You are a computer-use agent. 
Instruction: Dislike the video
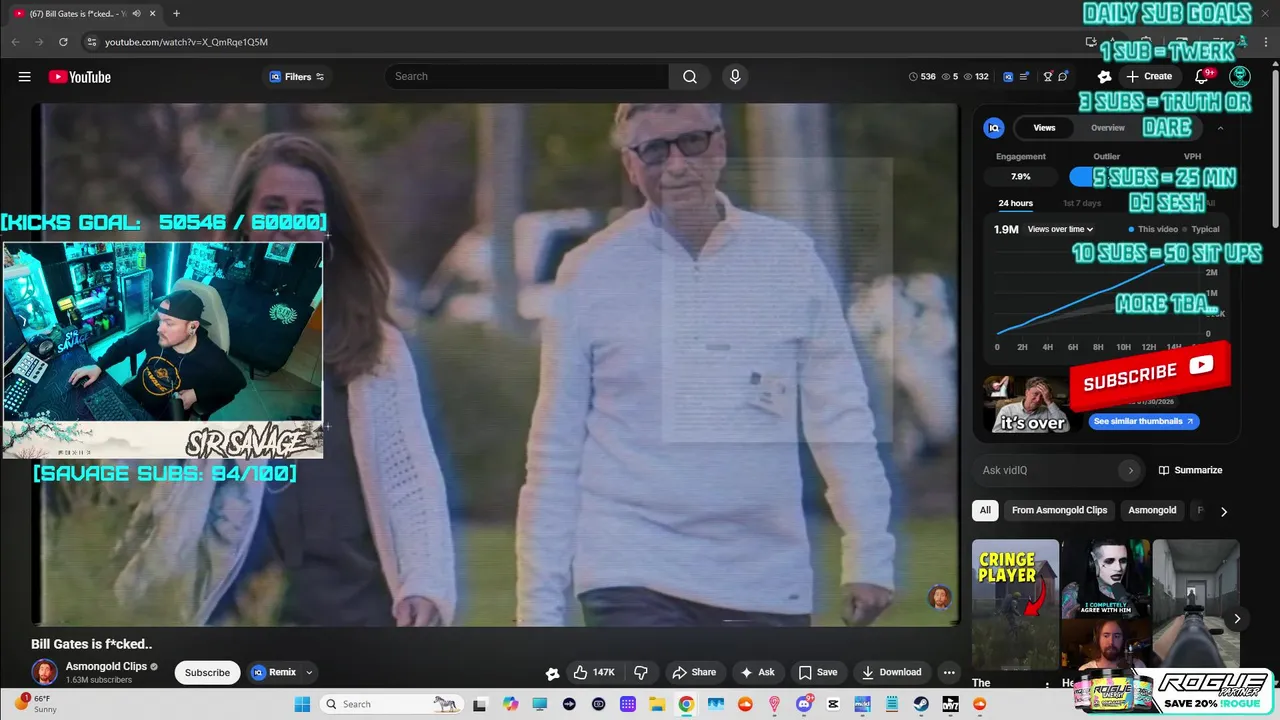coord(642,672)
